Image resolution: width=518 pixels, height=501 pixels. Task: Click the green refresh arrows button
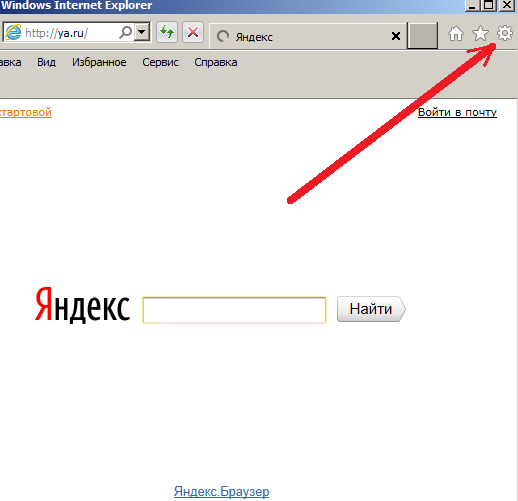pyautogui.click(x=167, y=32)
